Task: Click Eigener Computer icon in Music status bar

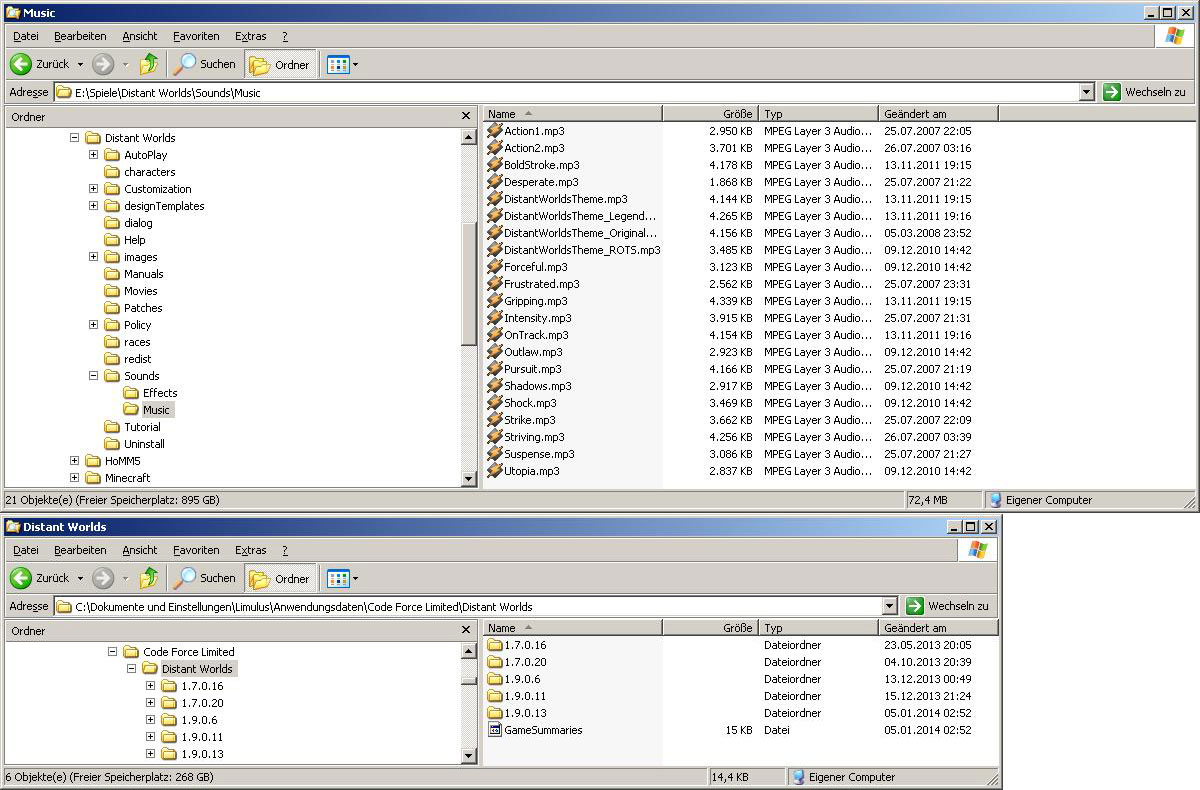Action: tap(995, 500)
